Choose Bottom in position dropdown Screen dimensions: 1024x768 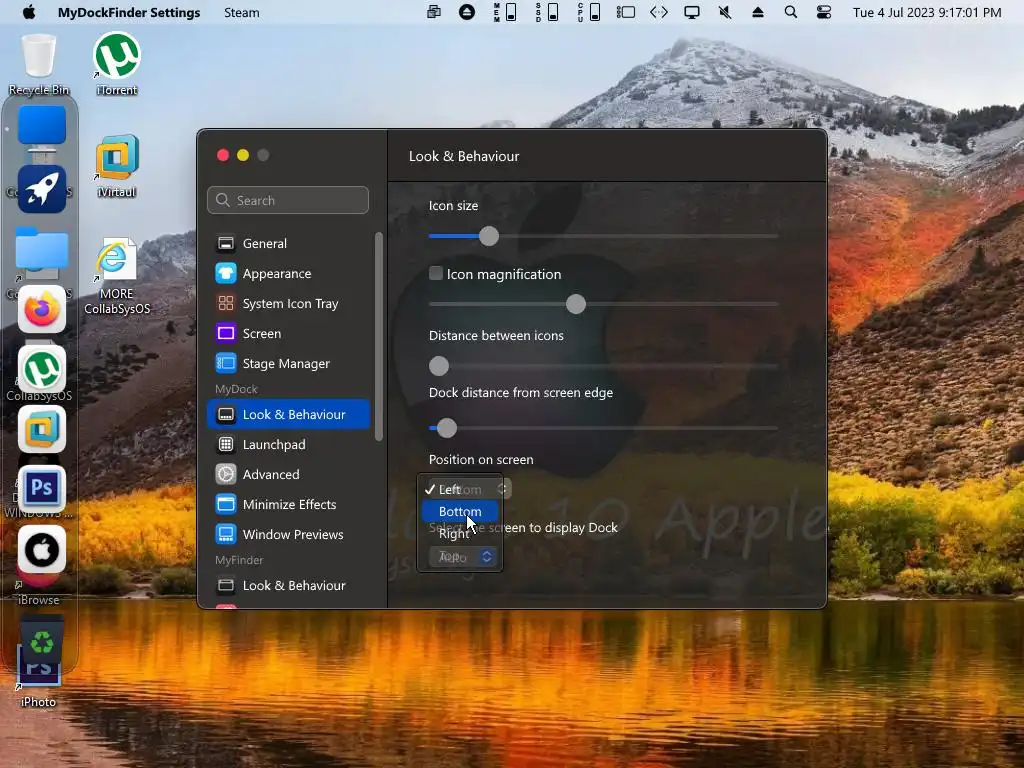pos(460,511)
